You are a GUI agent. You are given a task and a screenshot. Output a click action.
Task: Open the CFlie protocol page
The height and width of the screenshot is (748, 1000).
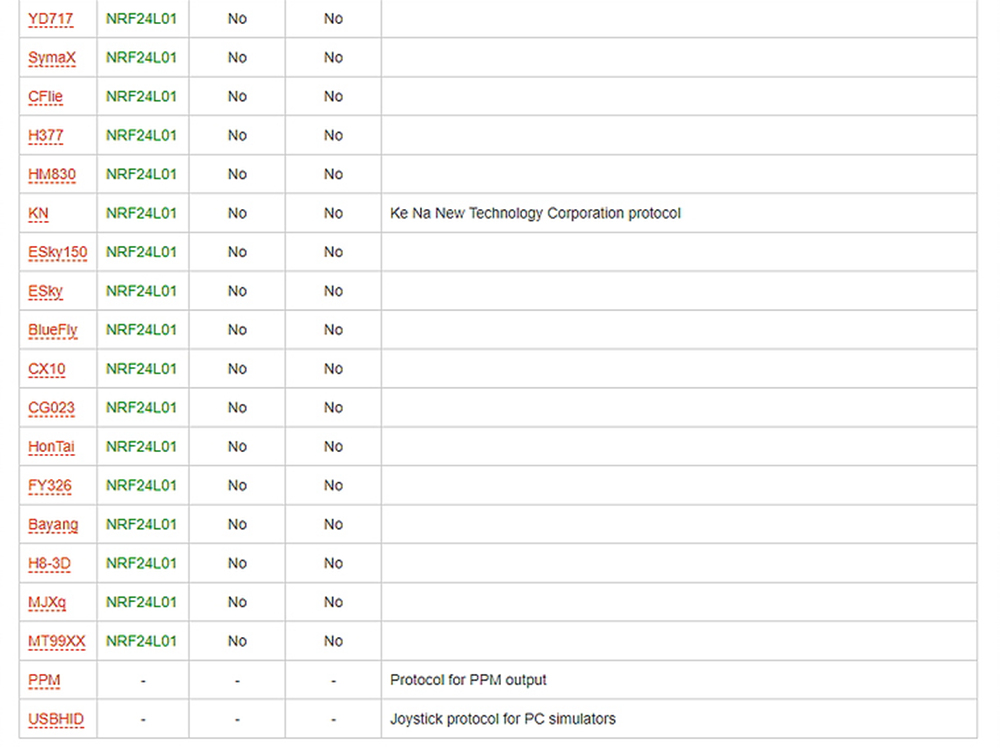pos(46,97)
